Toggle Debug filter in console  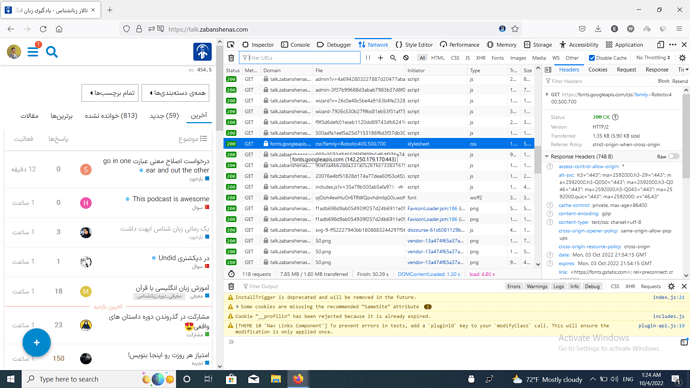592,286
